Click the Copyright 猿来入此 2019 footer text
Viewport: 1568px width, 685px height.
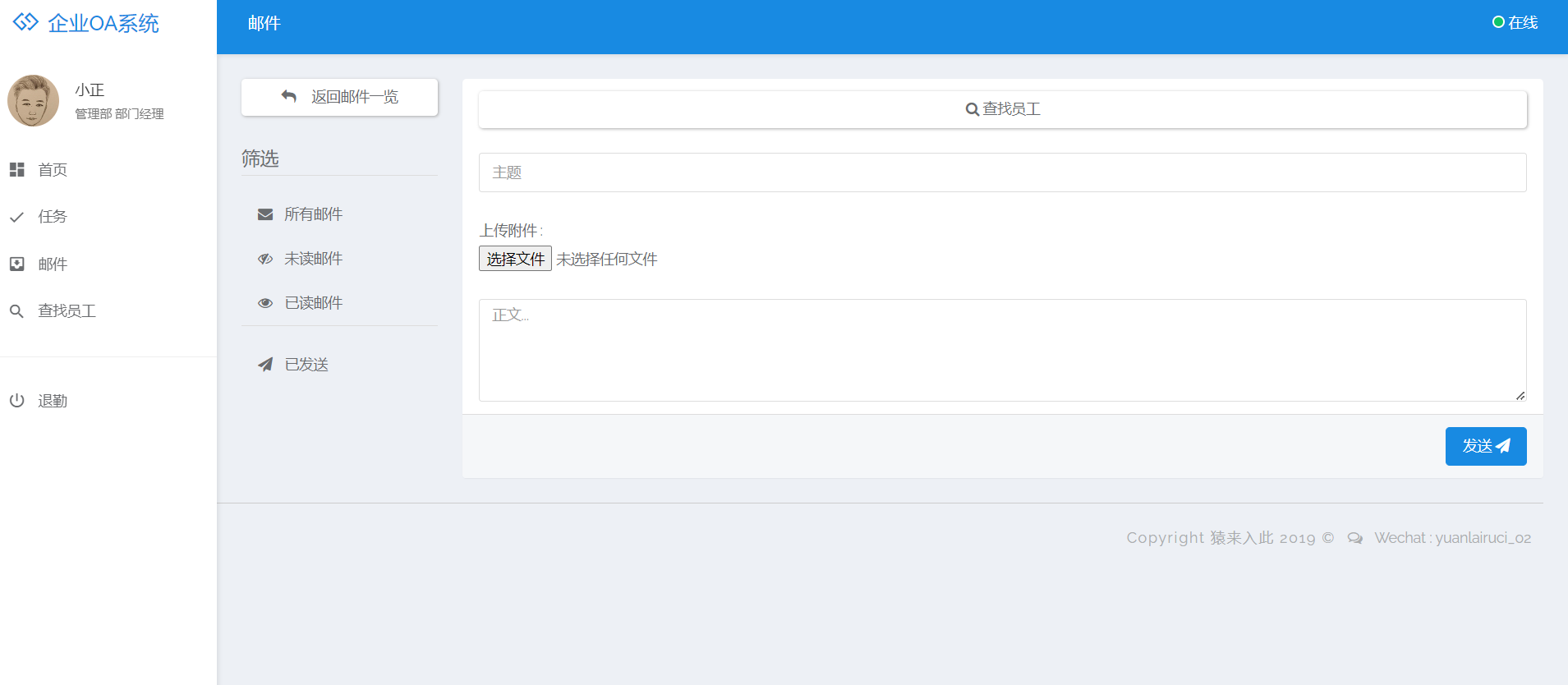point(1230,538)
